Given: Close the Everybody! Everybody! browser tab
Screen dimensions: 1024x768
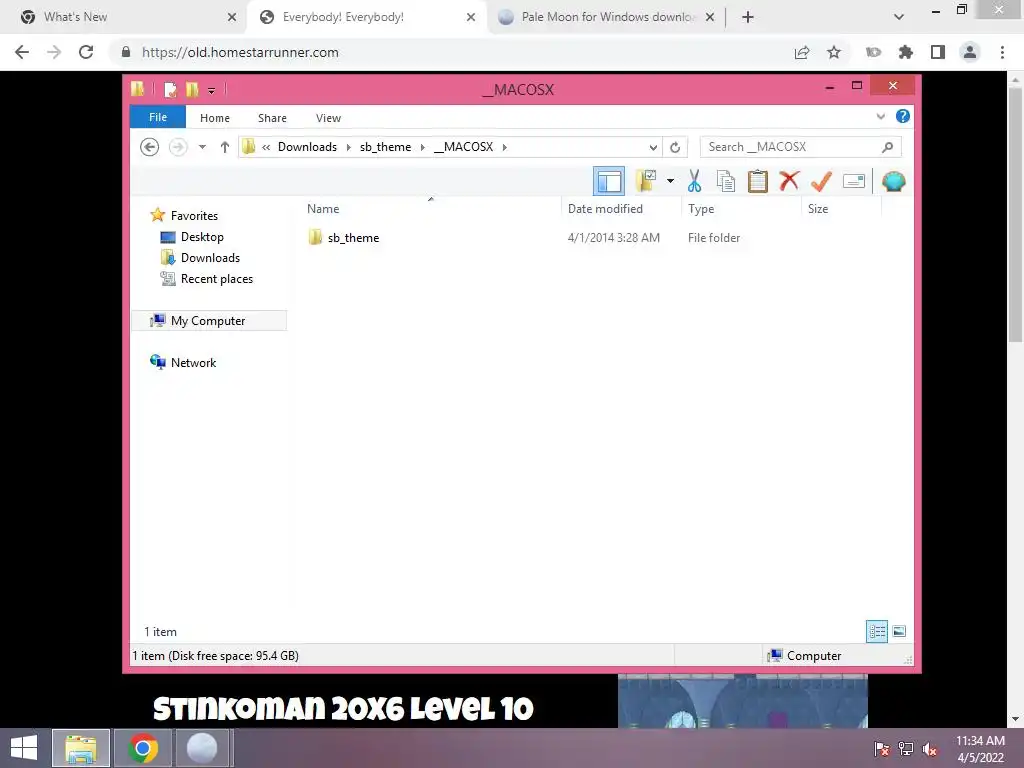Looking at the screenshot, I should (471, 18).
